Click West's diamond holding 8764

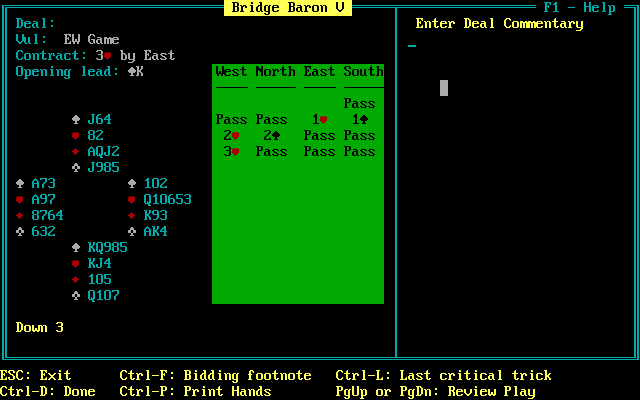click(x=47, y=216)
